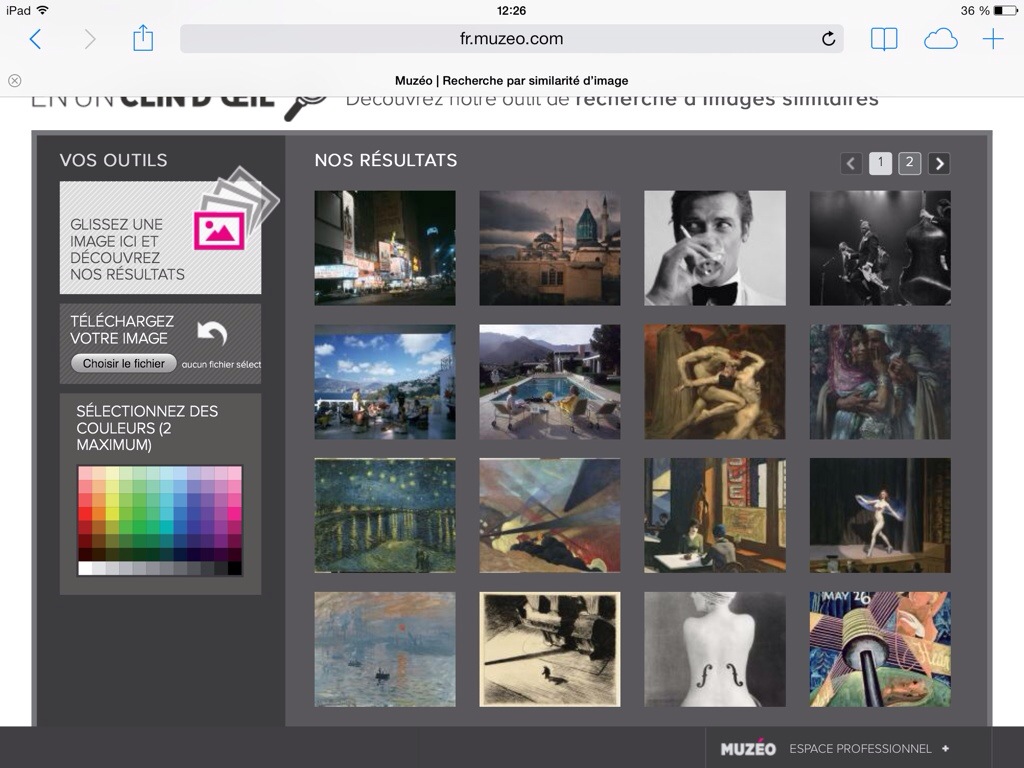Show iCloud tabs
Viewport: 1024px width, 768px height.
pos(940,39)
